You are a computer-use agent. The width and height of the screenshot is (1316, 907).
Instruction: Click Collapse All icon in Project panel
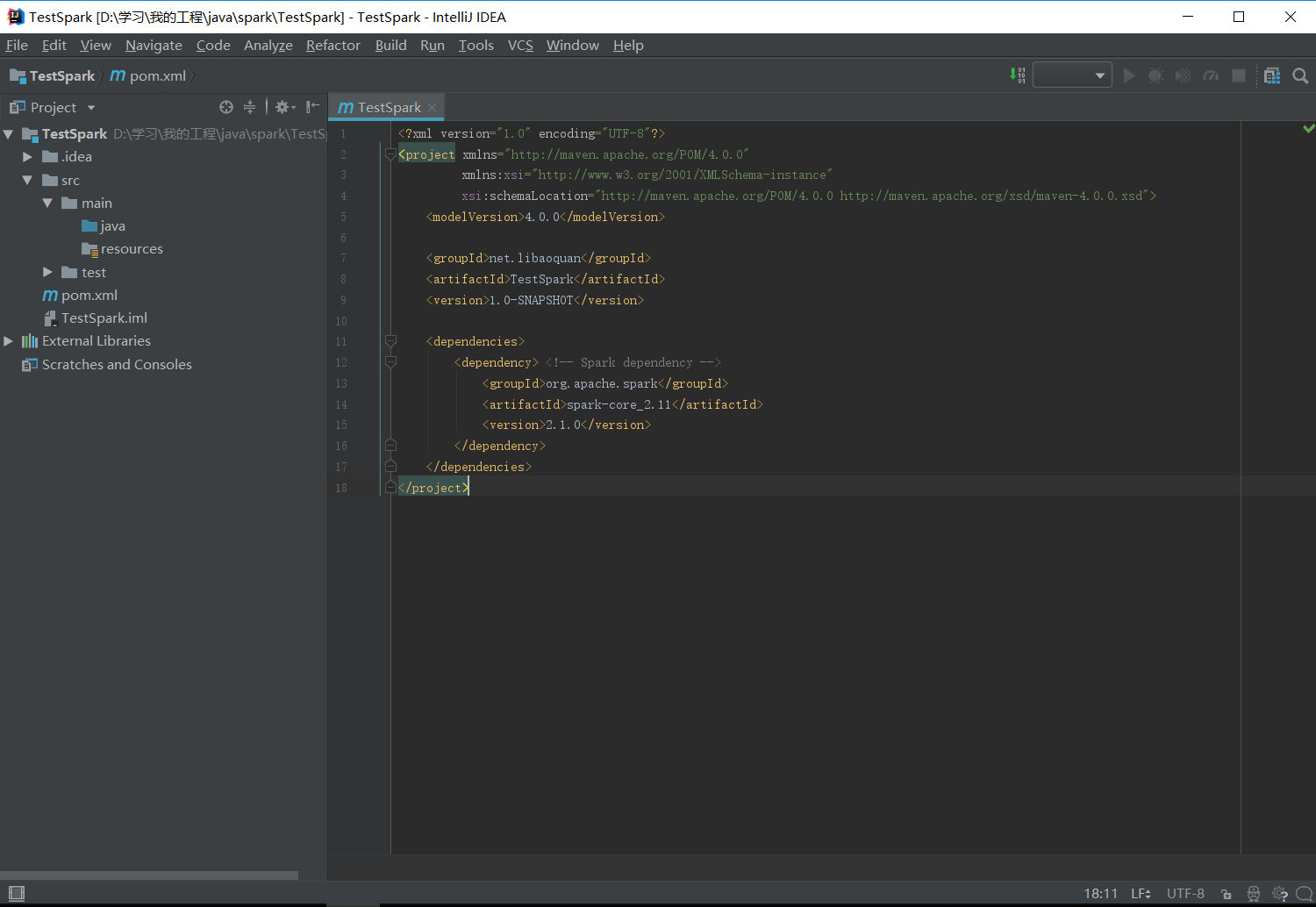249,107
